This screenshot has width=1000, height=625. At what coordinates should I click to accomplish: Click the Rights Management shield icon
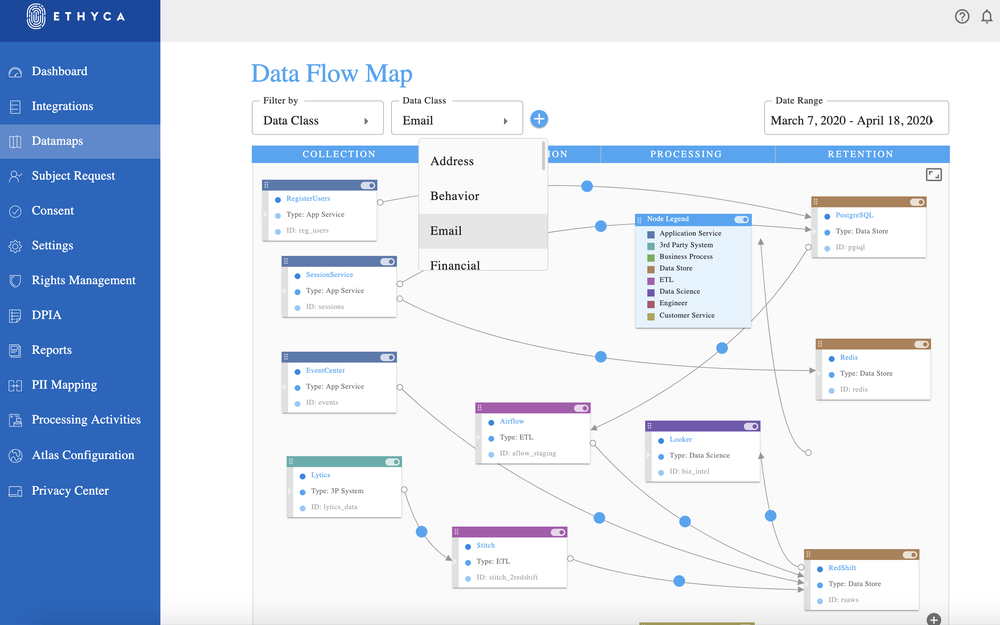(15, 281)
